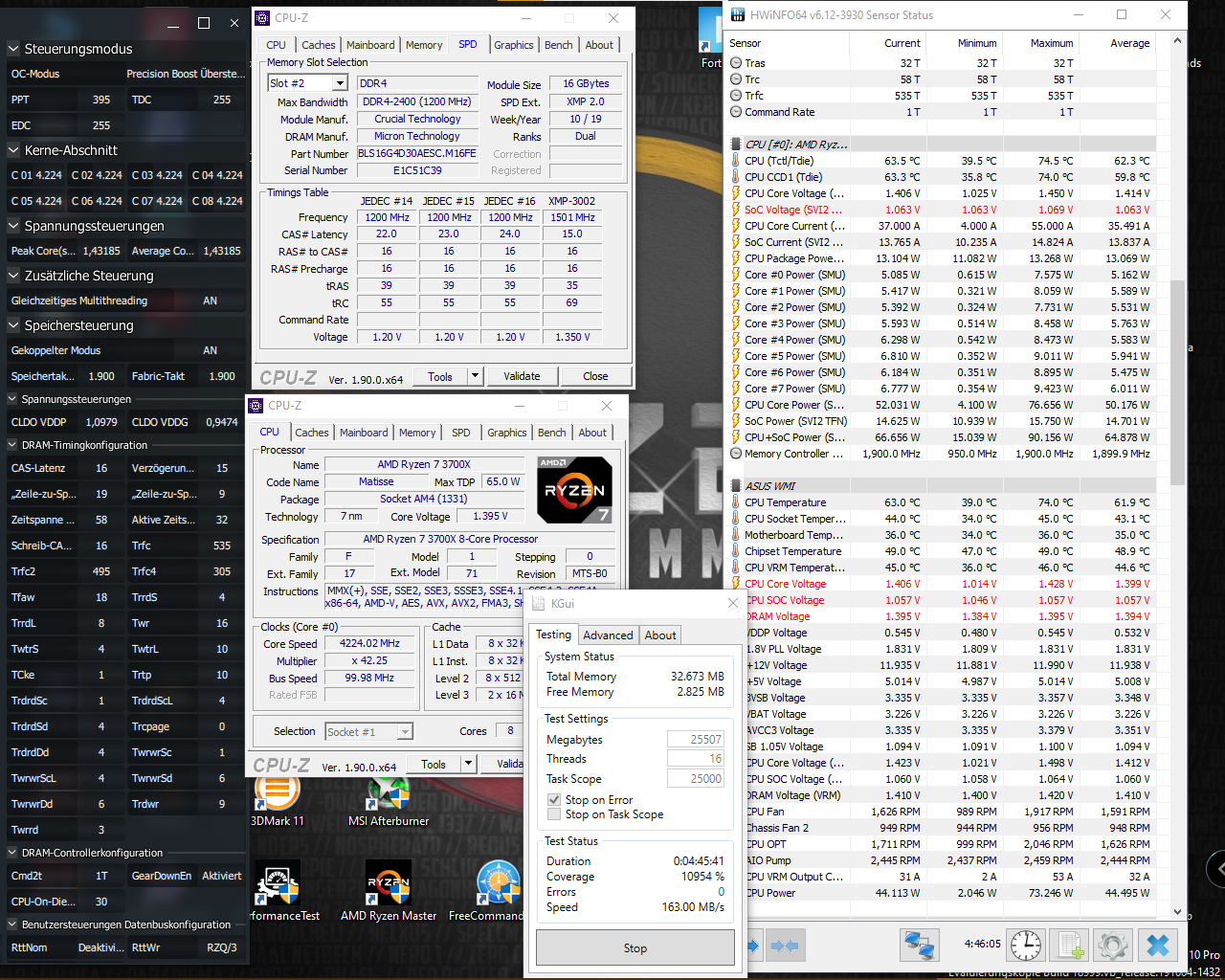Open HWiNFO sensor settings gear icon

pos(1112,946)
